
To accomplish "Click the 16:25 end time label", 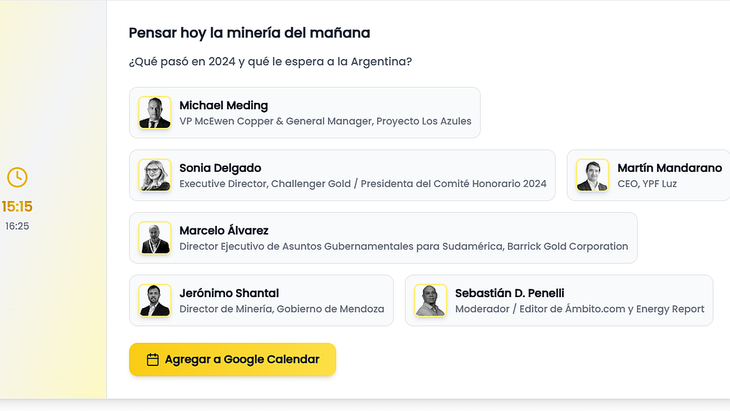I will pyautogui.click(x=17, y=226).
